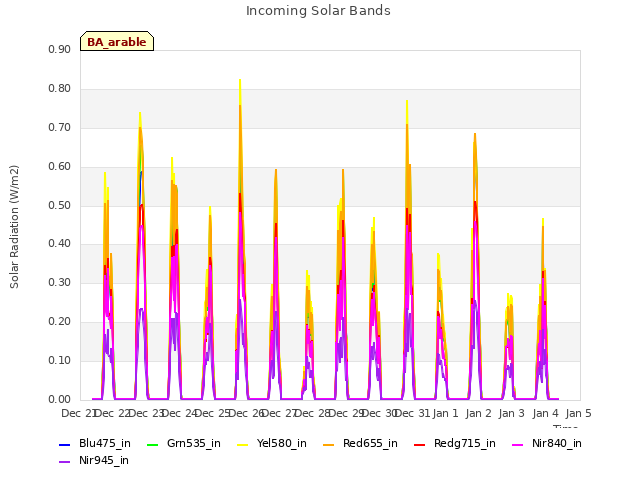Click the 0.60 y-axis tick label
The width and height of the screenshot is (640, 480).
60,167
